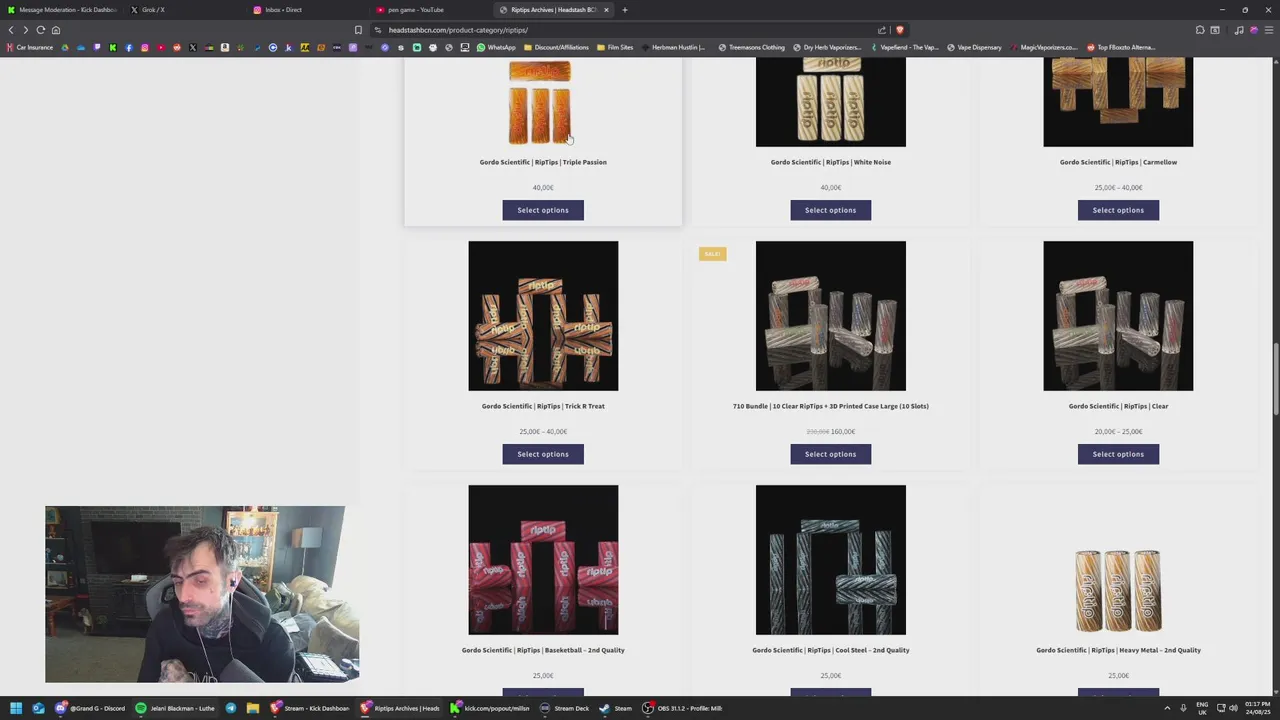This screenshot has height=720, width=1280.
Task: Open the Vape Dispensary bookmark
Action: tap(974, 47)
